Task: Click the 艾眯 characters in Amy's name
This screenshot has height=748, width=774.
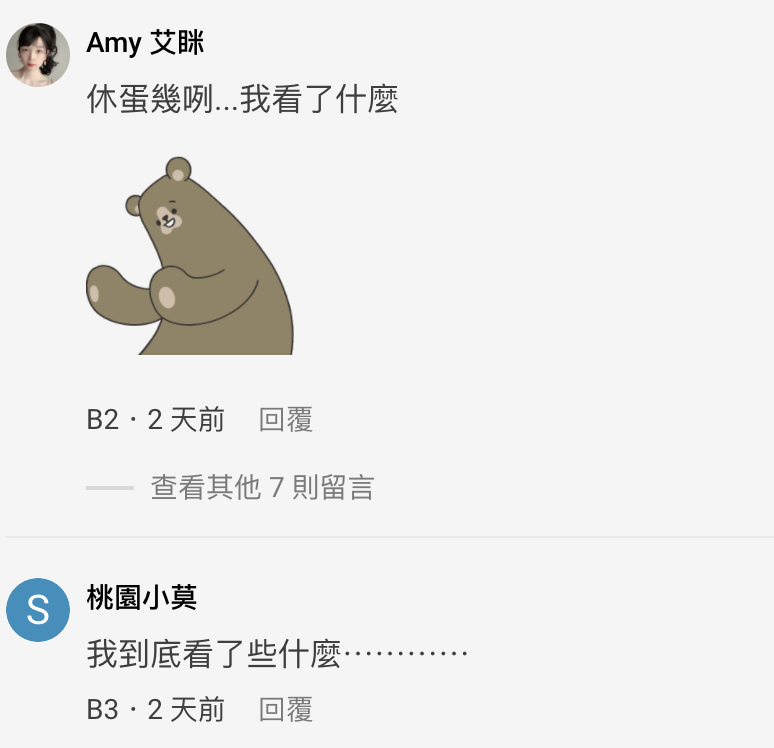Action: 177,42
